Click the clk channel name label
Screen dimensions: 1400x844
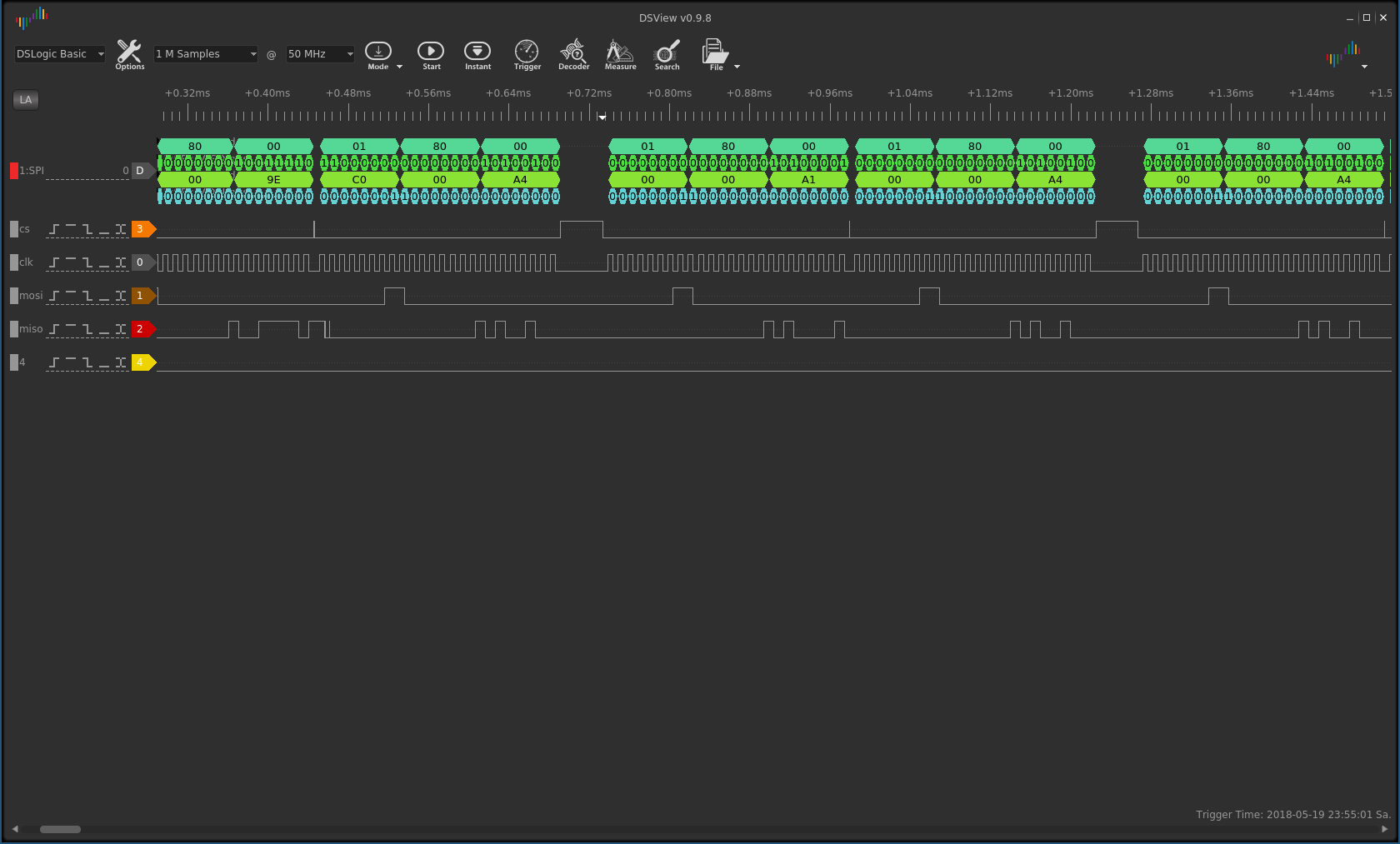26,262
